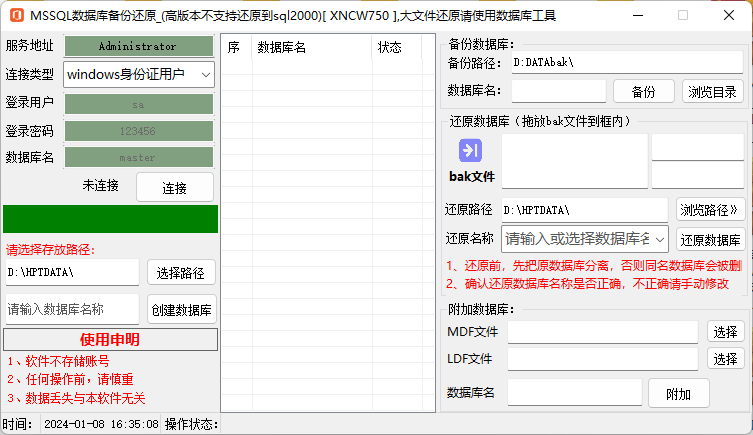Image resolution: width=753 pixels, height=435 pixels.
Task: Click the backup path field D:DATAbak\
Action: click(627, 62)
